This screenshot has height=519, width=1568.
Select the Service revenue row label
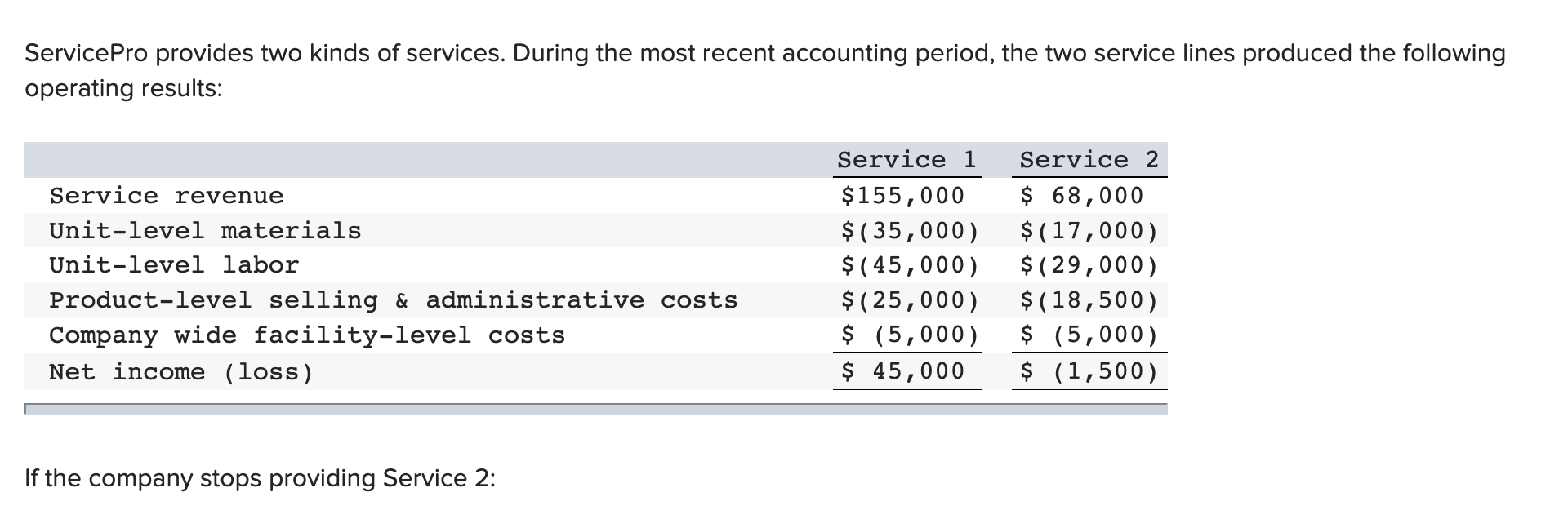[x=167, y=196]
